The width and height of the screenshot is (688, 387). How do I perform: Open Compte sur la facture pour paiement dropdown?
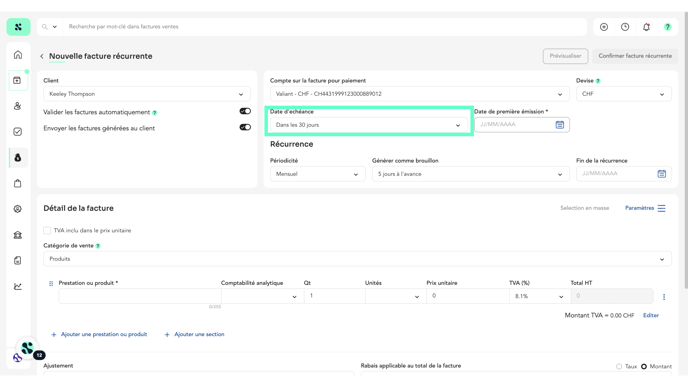coord(419,94)
